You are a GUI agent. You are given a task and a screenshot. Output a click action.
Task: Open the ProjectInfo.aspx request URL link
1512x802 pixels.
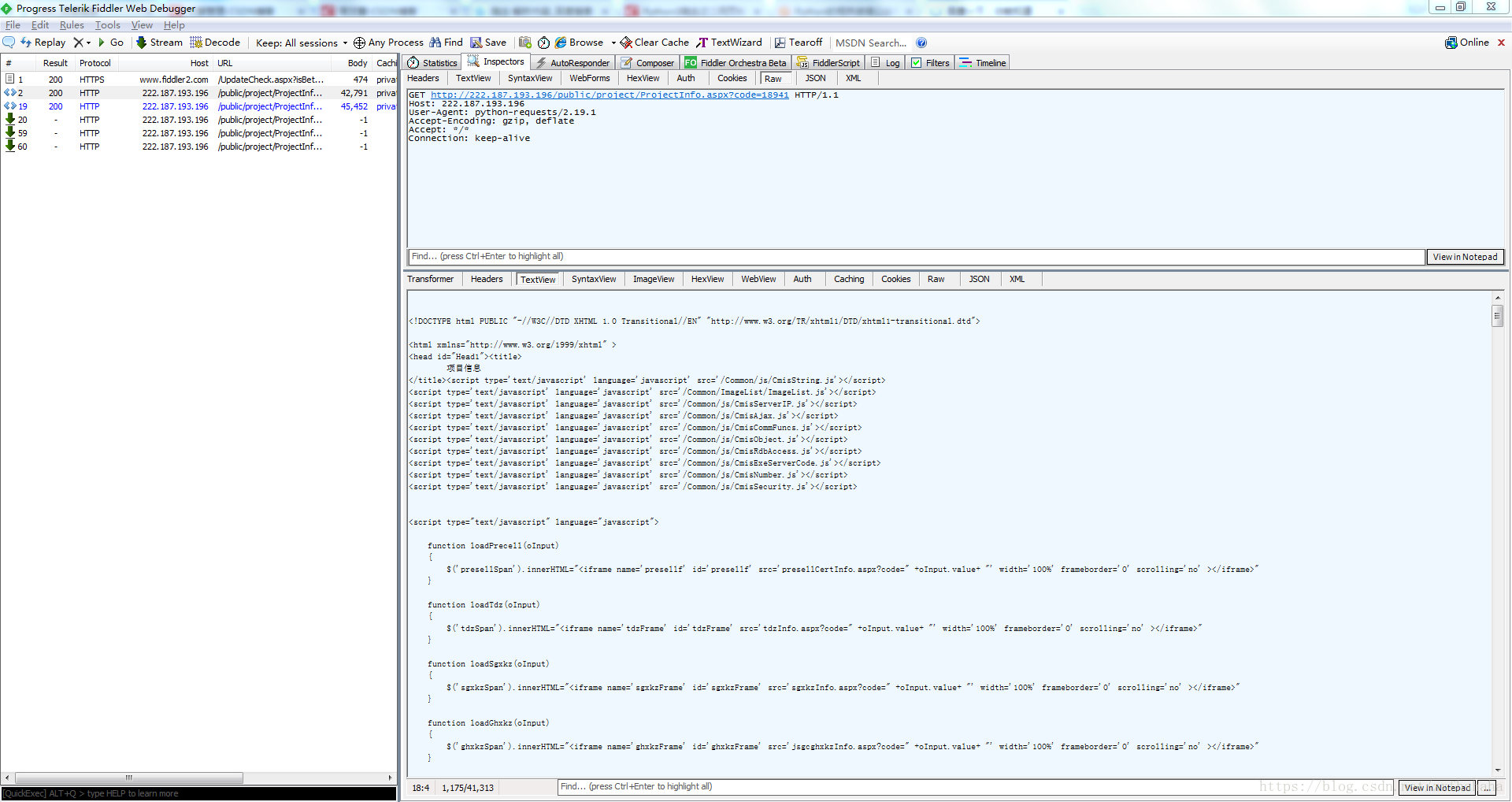coord(610,95)
